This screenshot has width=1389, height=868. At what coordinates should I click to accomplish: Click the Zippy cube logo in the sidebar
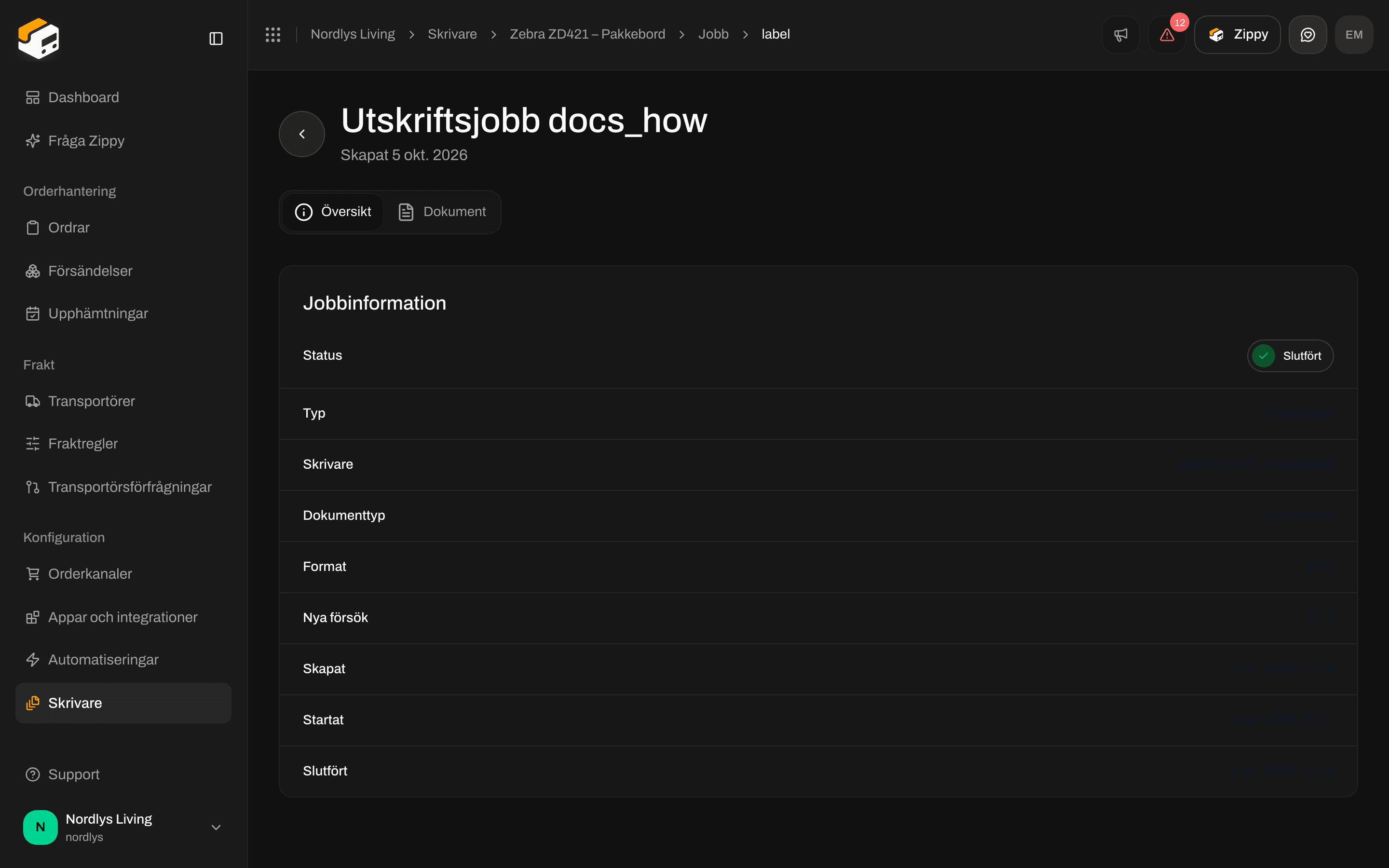coord(39,39)
